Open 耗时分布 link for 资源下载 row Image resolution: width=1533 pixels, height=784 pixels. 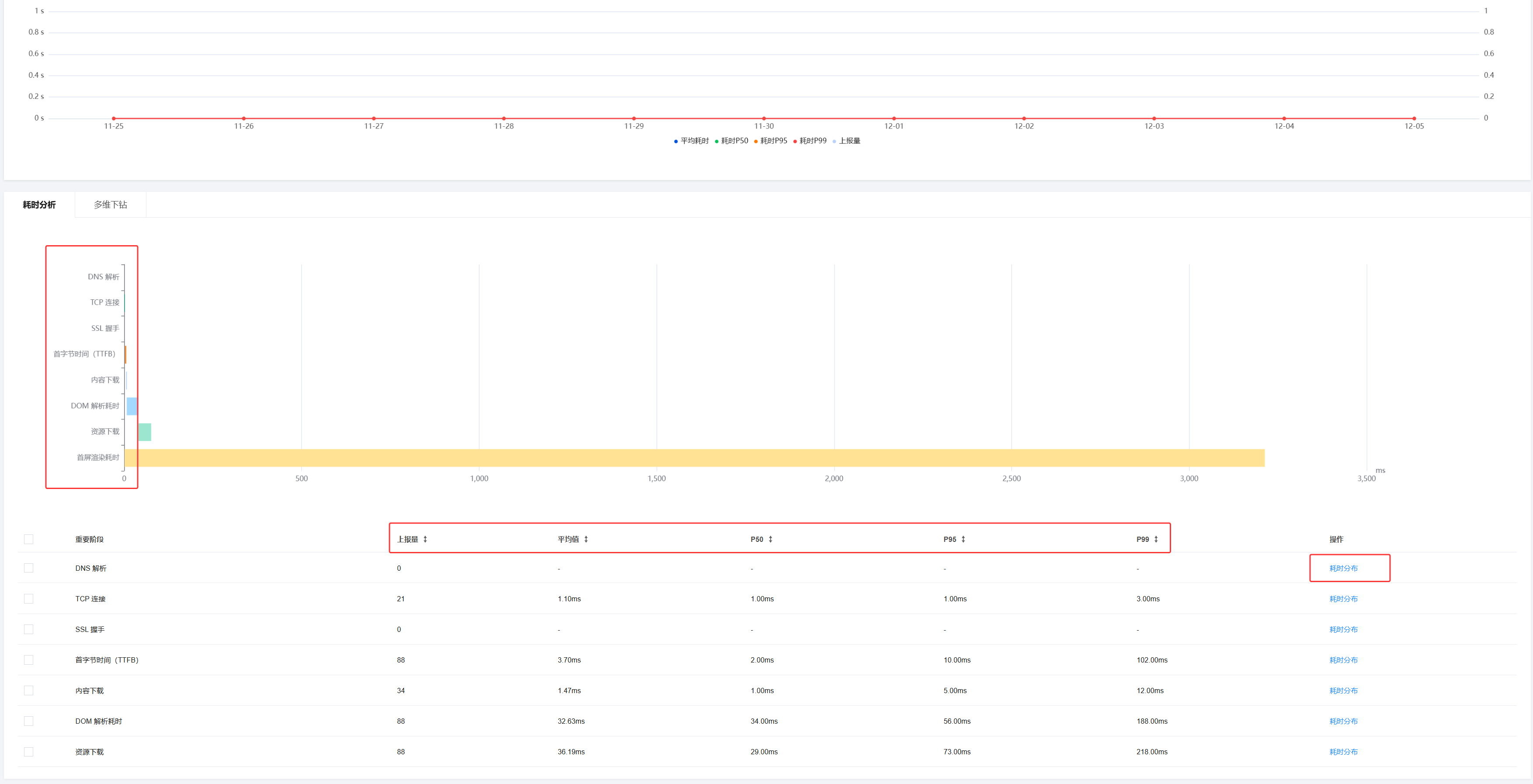[x=1343, y=752]
